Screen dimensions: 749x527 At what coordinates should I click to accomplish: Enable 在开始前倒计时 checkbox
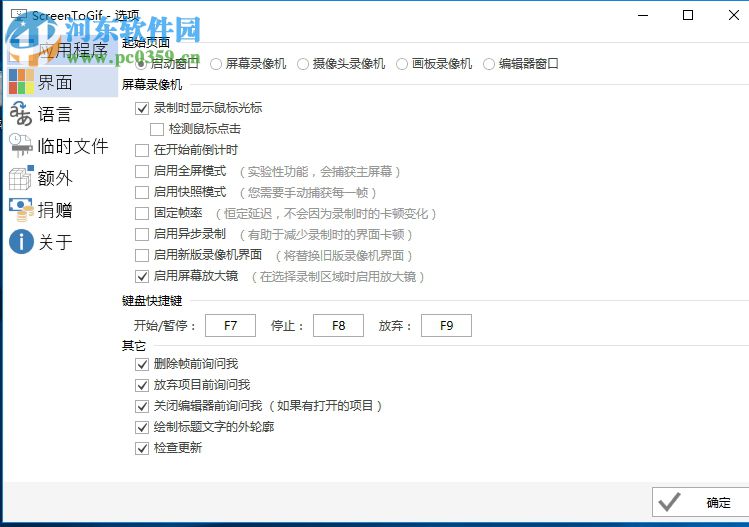(142, 151)
